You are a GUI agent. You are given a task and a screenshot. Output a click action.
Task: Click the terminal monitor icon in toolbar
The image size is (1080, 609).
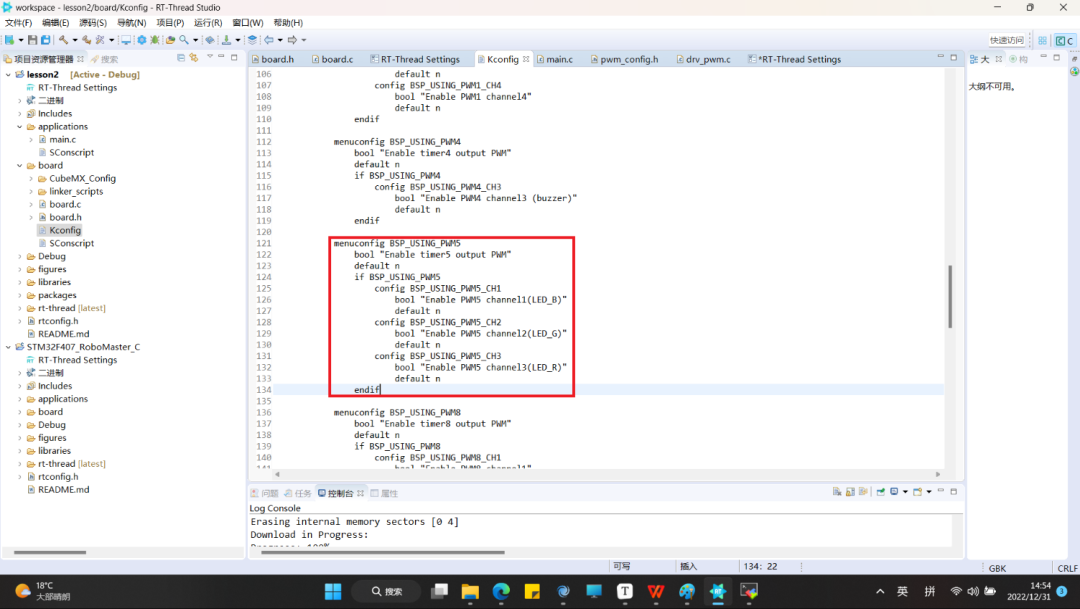pyautogui.click(x=126, y=40)
